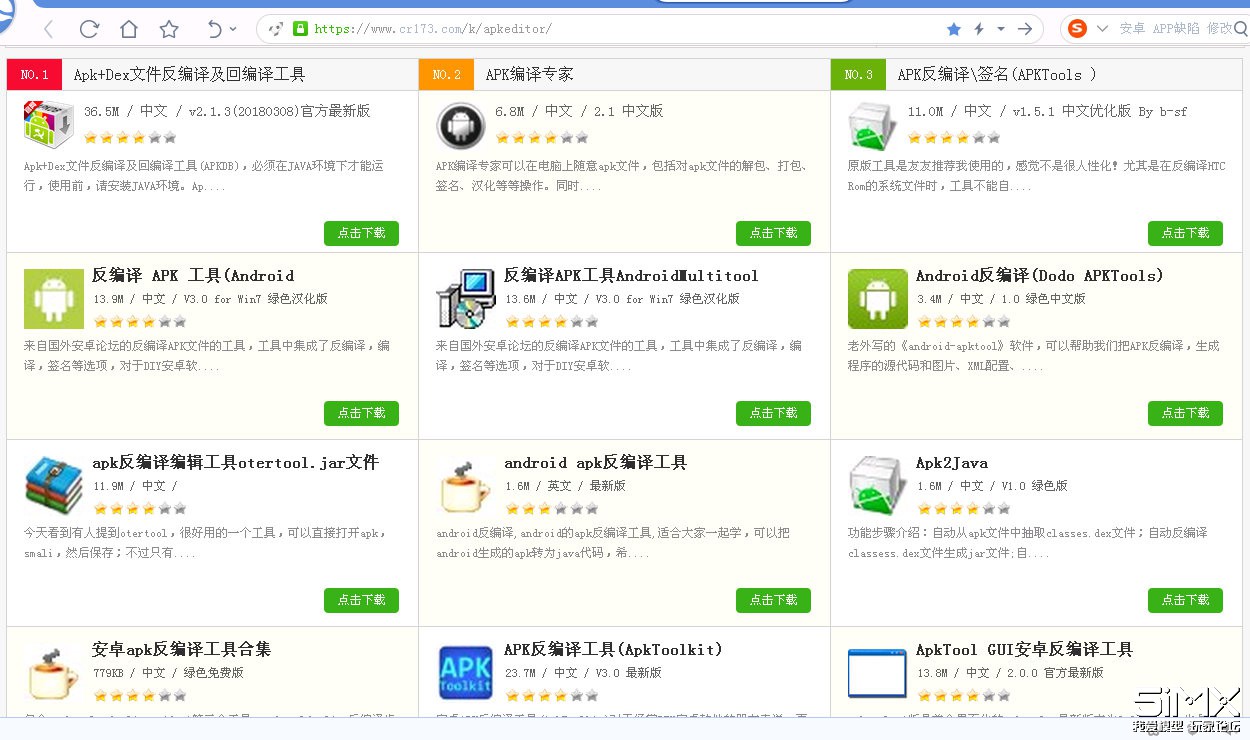
Task: Open the 反编译 APK 工具(Android title
Action: pos(193,276)
